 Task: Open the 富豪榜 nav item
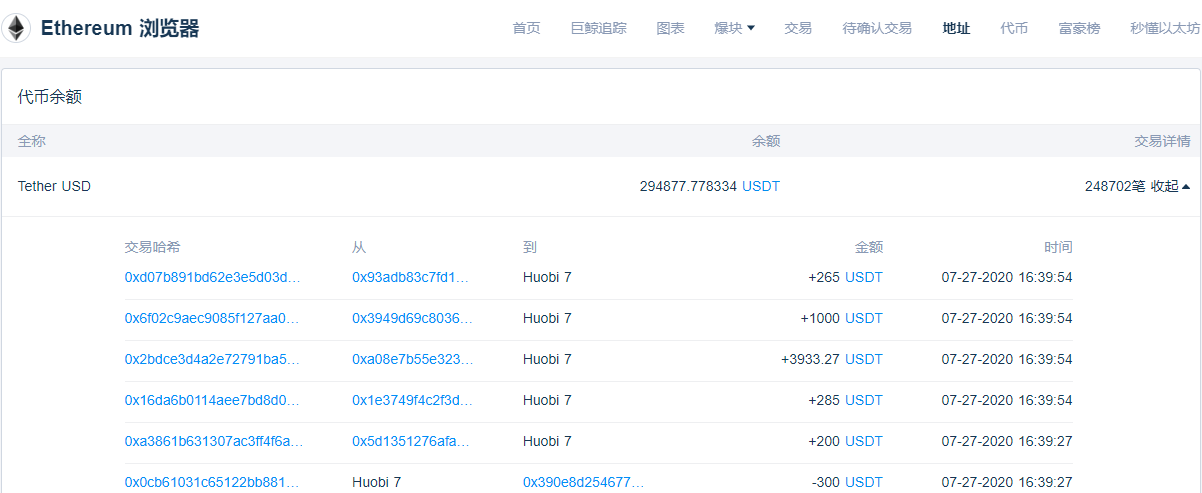coord(1079,28)
